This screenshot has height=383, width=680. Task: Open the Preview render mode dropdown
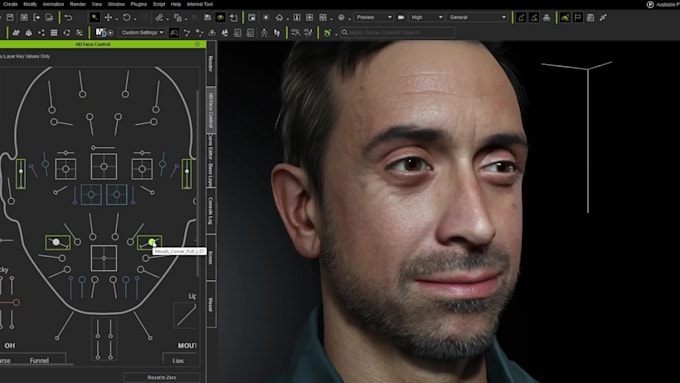click(374, 17)
